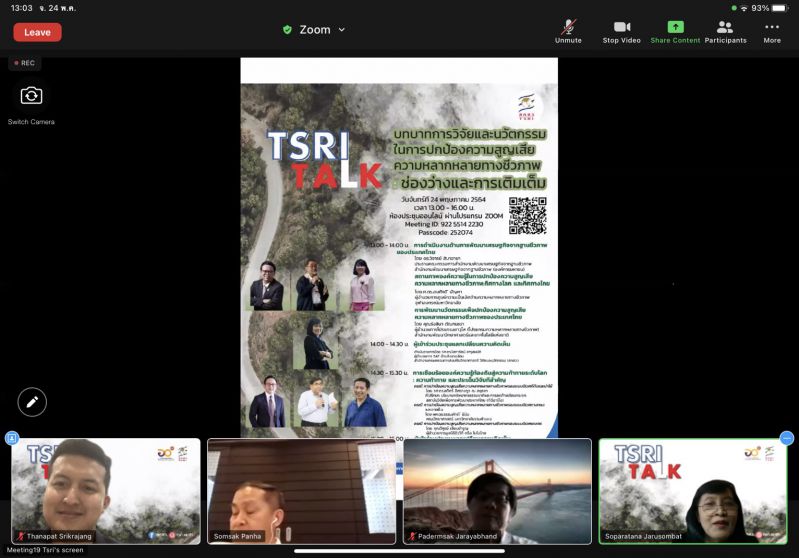The height and width of the screenshot is (558, 799).
Task: Select Somsak Panha video thumbnail
Action: (302, 491)
